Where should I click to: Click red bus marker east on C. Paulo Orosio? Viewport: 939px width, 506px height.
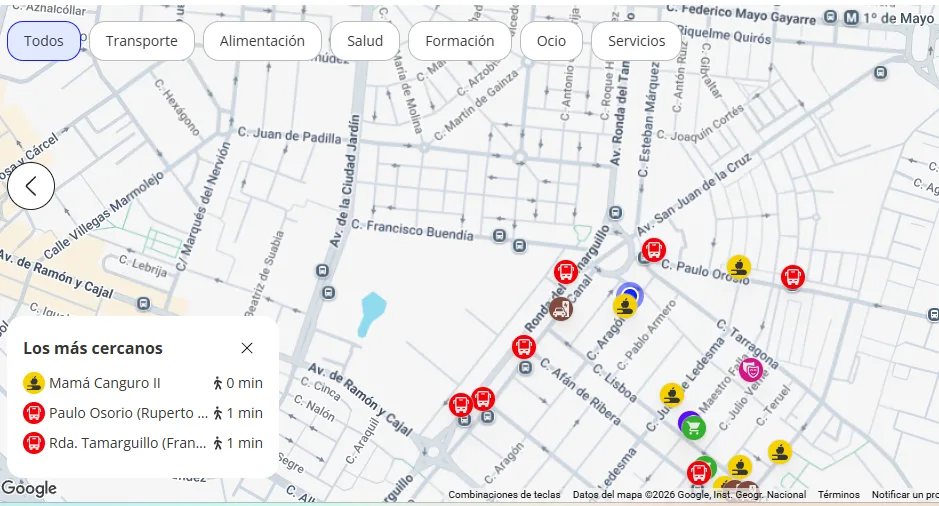(x=793, y=277)
